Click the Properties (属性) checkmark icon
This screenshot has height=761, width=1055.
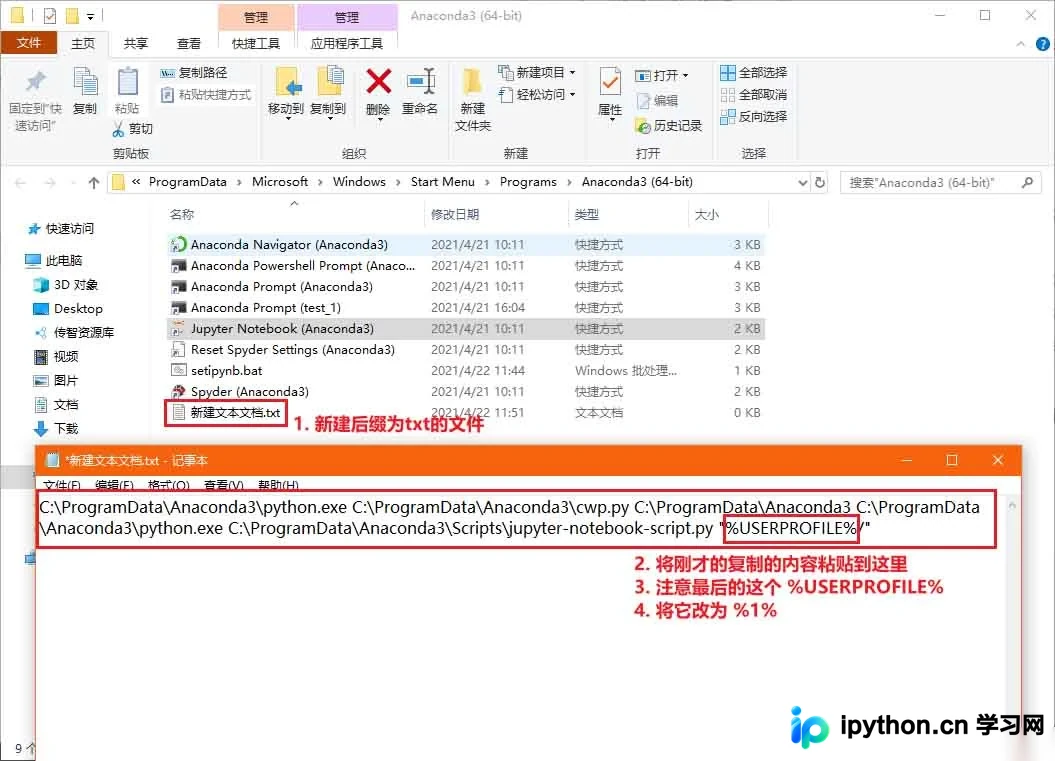point(610,83)
